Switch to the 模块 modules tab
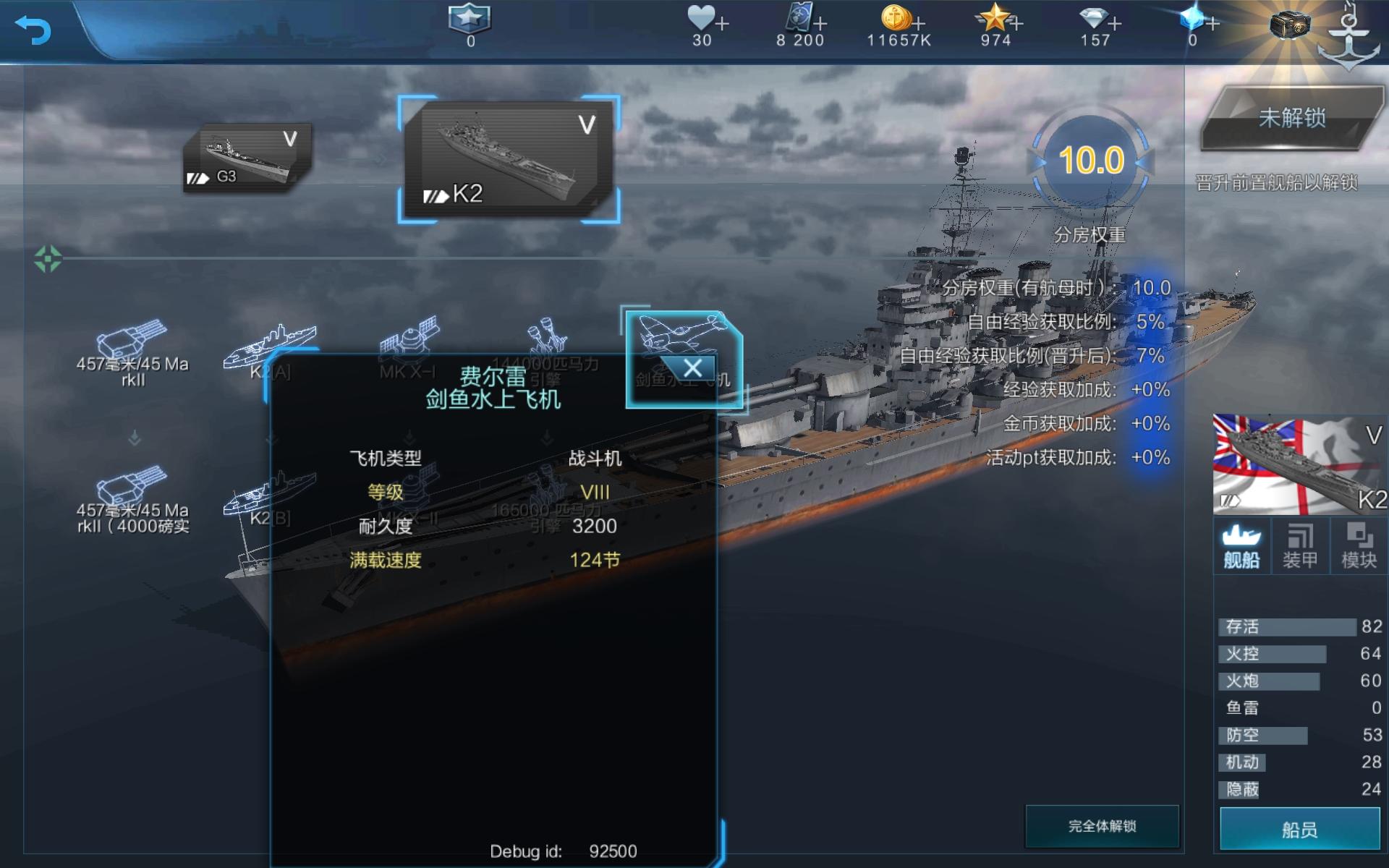 [x=1359, y=545]
